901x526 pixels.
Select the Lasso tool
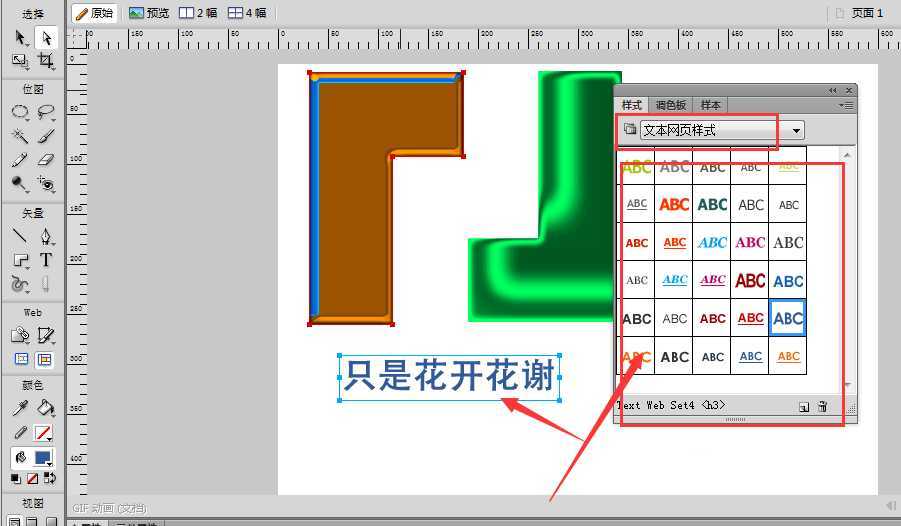tap(46, 112)
